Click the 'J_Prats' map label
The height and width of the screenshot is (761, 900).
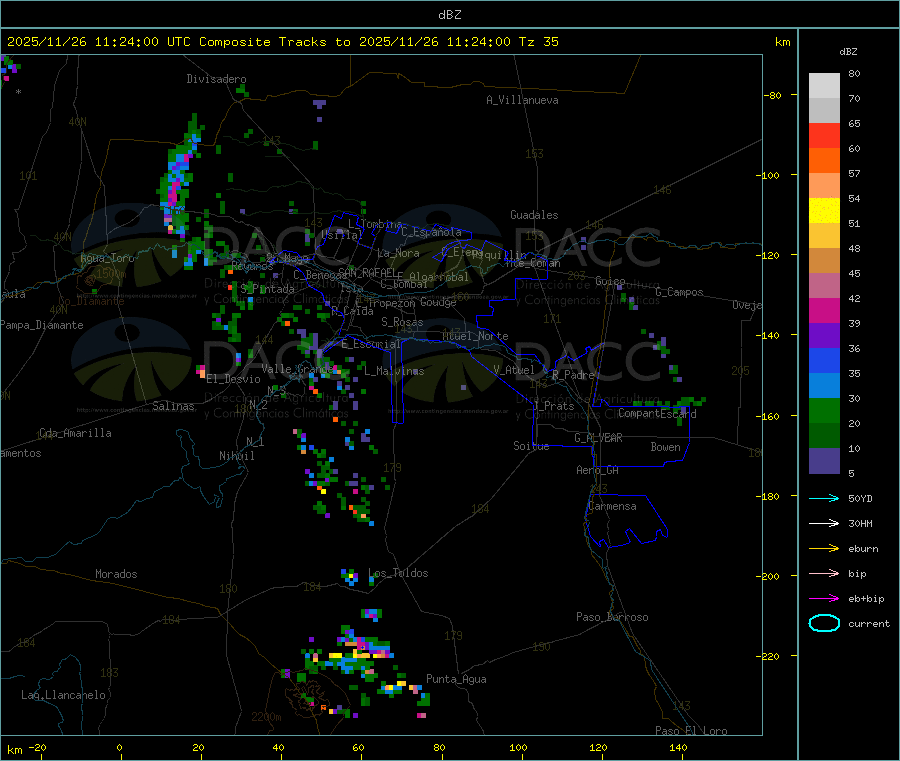554,406
